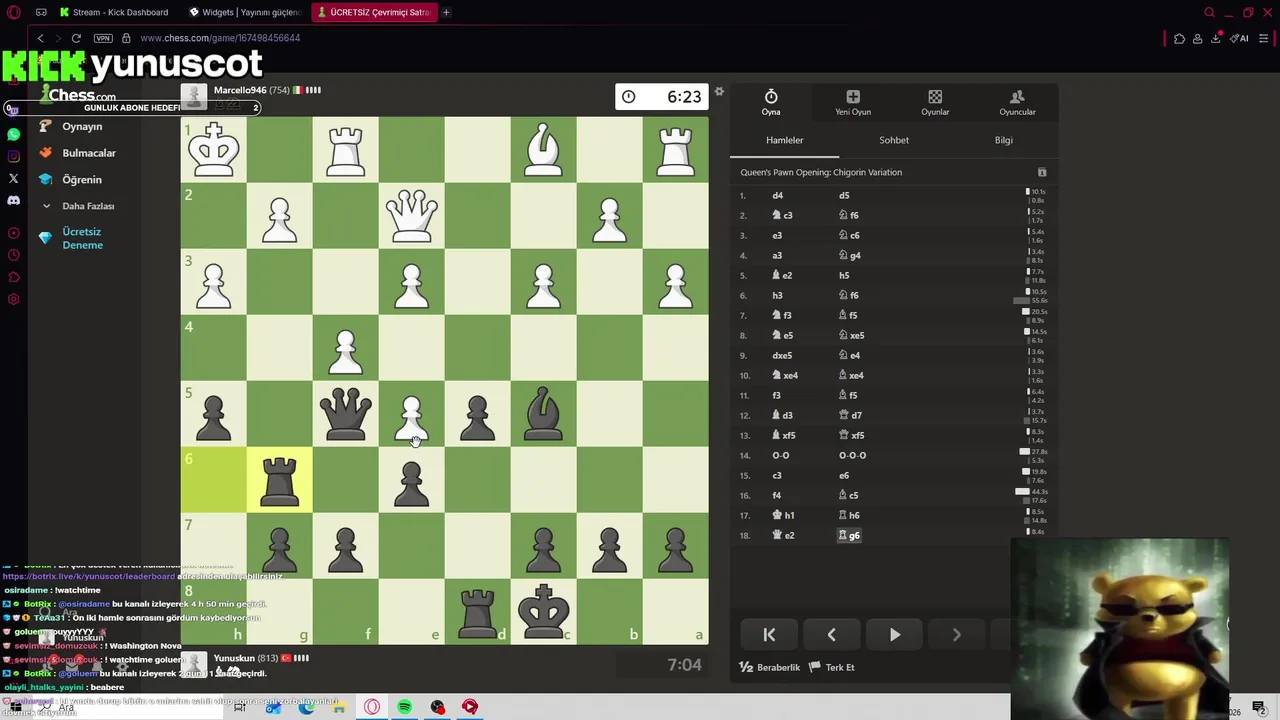Open Outlook from the taskbar

(273, 707)
